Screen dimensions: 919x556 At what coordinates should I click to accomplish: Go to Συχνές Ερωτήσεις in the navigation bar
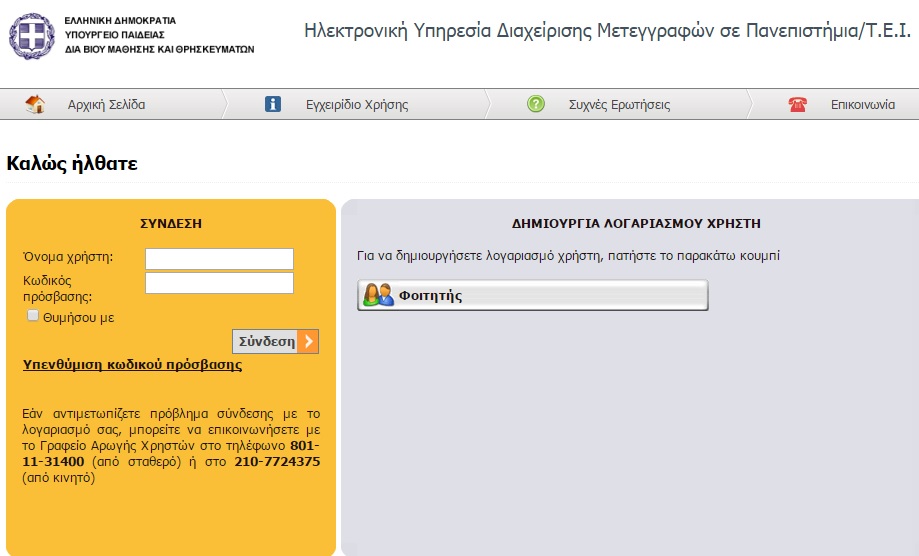[619, 105]
